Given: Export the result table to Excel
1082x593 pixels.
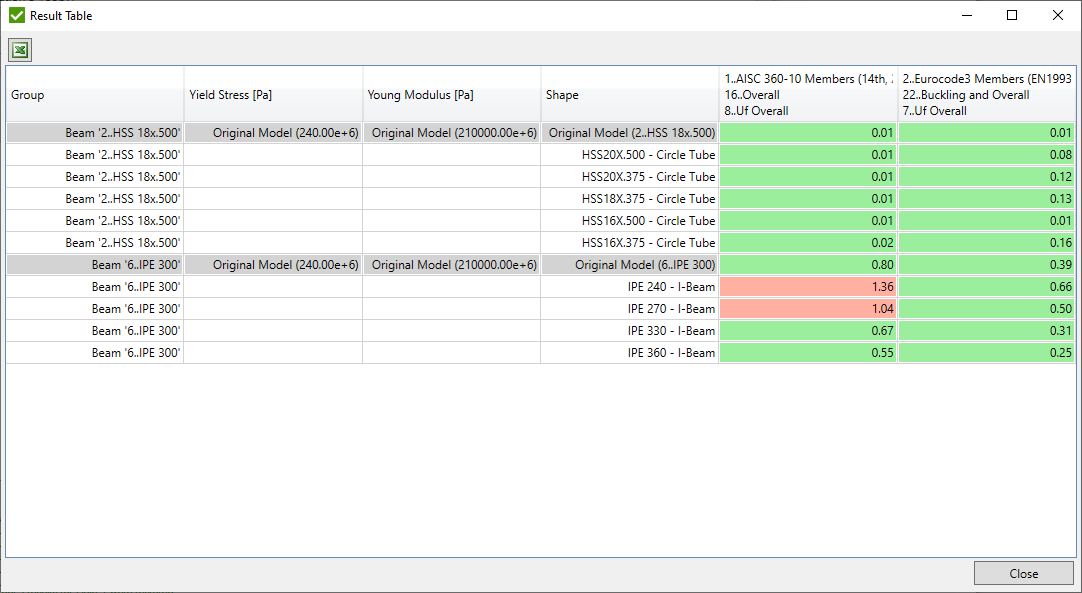Looking at the screenshot, I should (19, 49).
